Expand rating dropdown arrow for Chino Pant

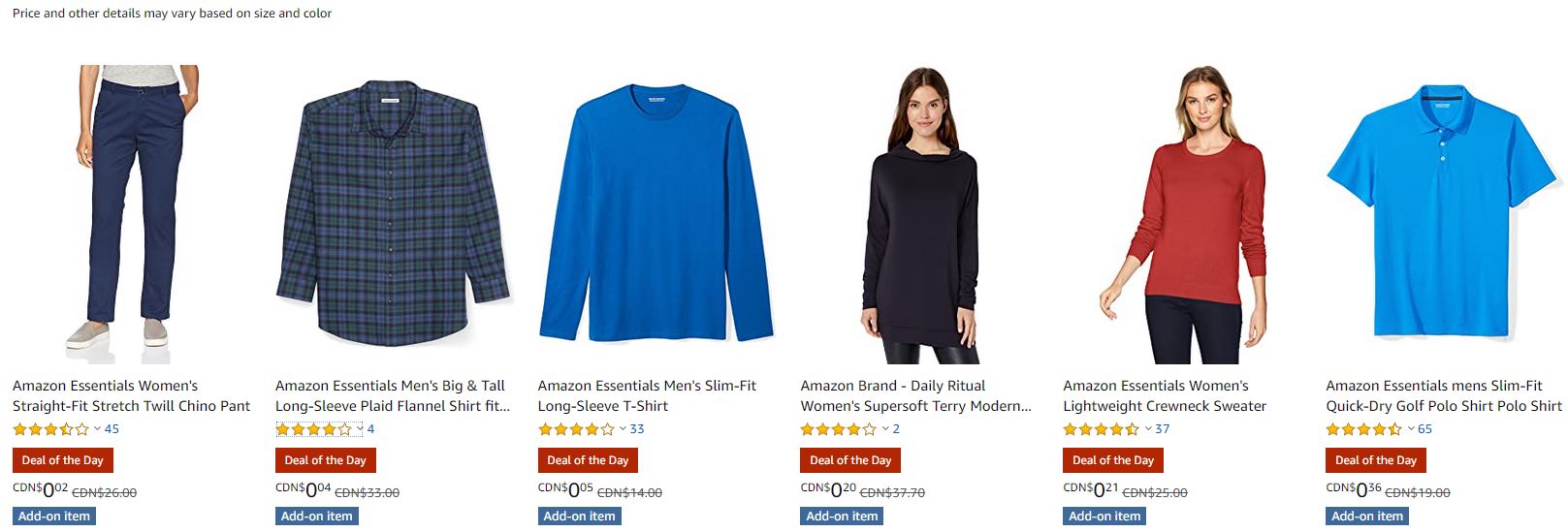coord(97,429)
